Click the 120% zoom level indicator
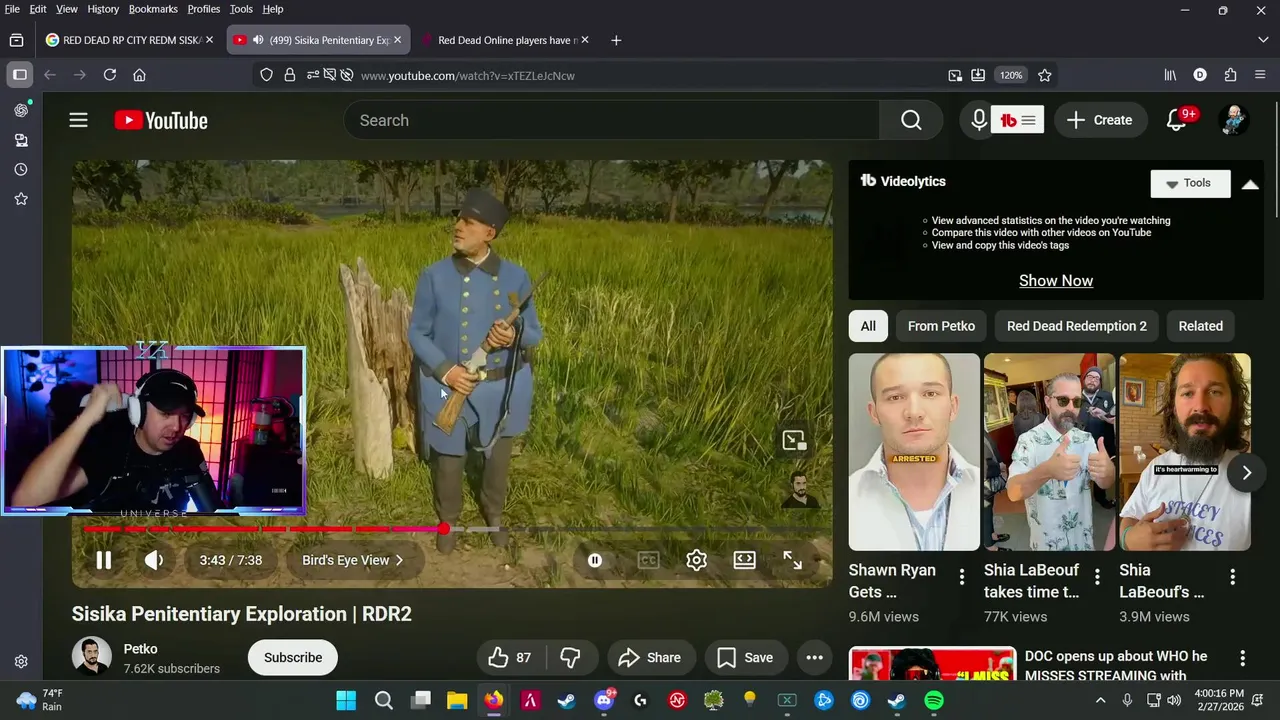This screenshot has height=720, width=1280. tap(1011, 75)
